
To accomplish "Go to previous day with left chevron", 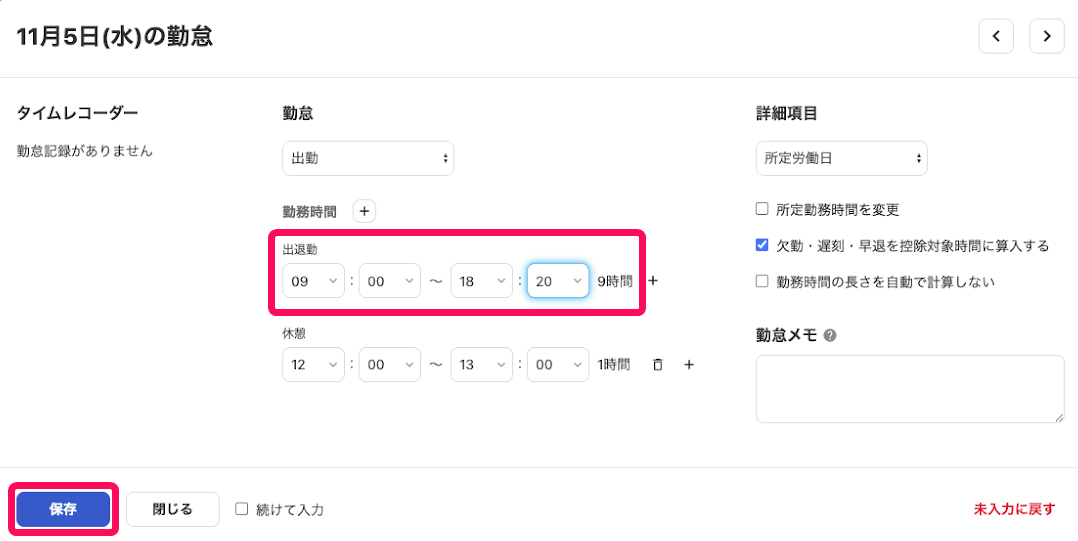I will click(996, 36).
